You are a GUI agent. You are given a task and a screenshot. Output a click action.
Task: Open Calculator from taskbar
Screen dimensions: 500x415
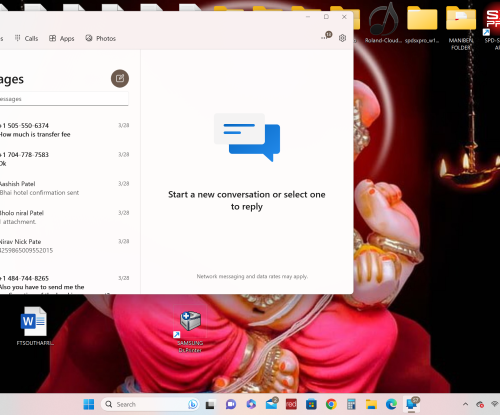point(351,404)
